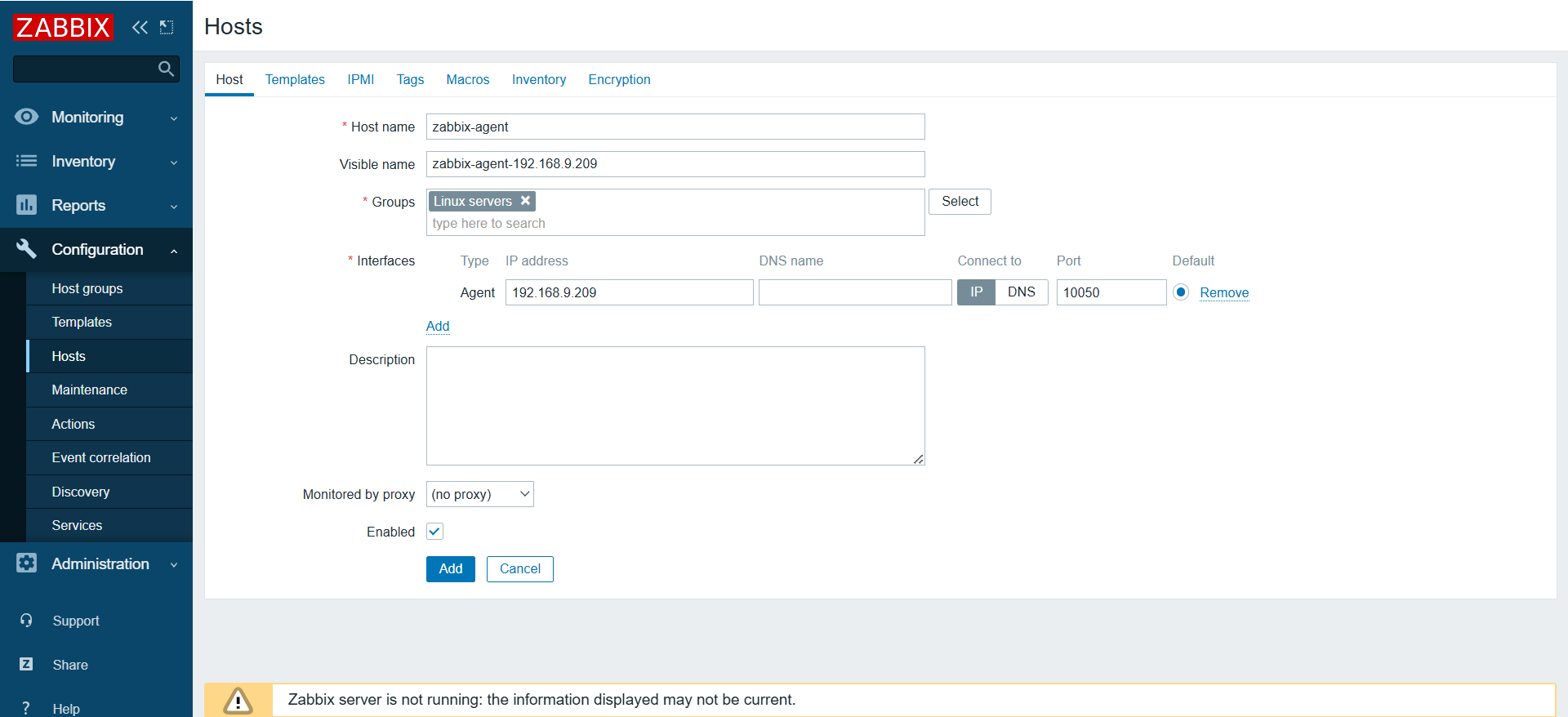This screenshot has width=1568, height=717.
Task: Open the Monitored by proxy dropdown
Action: [x=479, y=494]
